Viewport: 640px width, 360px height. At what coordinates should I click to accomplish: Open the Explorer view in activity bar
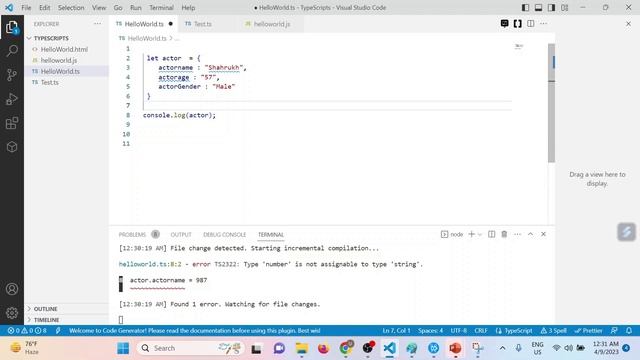pos(12,27)
